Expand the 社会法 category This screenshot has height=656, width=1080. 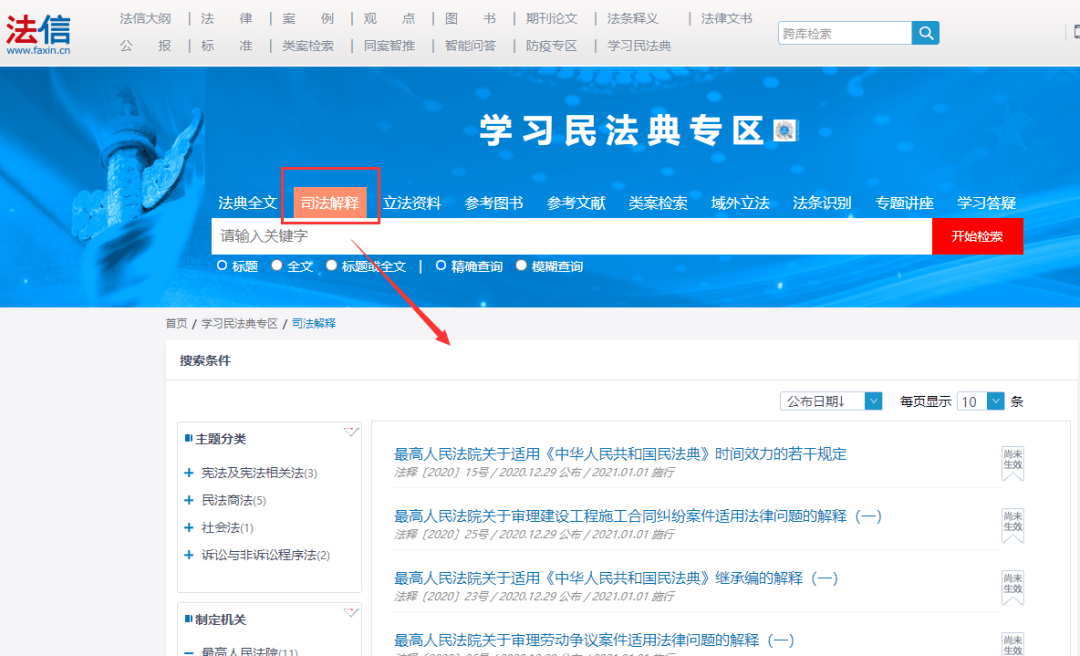189,528
